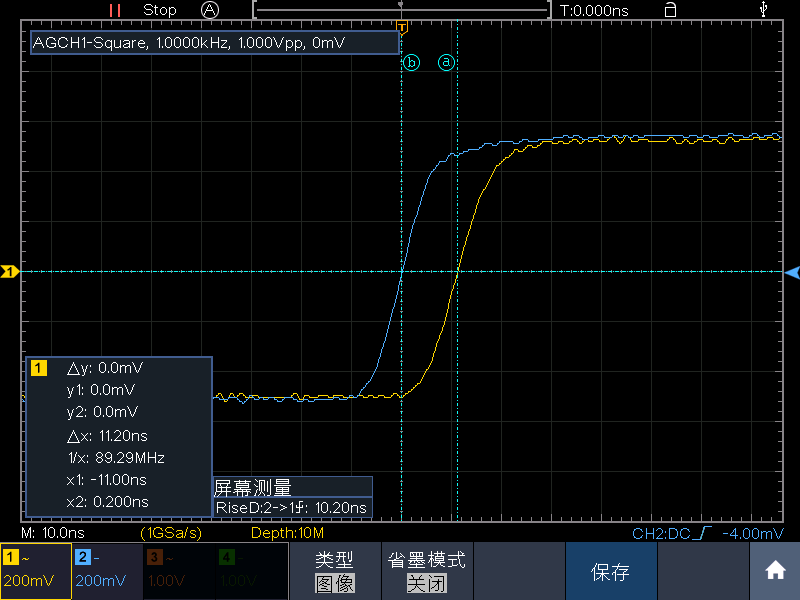
Task: Change the 省墨模式 关闭 setting
Action: pos(426,571)
